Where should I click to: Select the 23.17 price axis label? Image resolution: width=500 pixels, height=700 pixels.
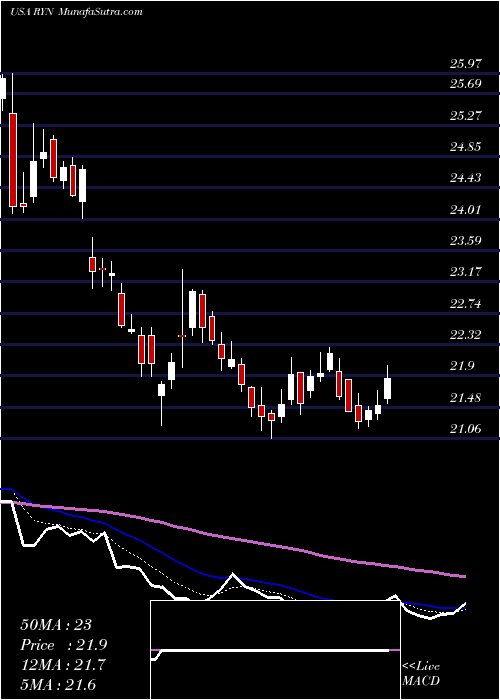coord(466,272)
